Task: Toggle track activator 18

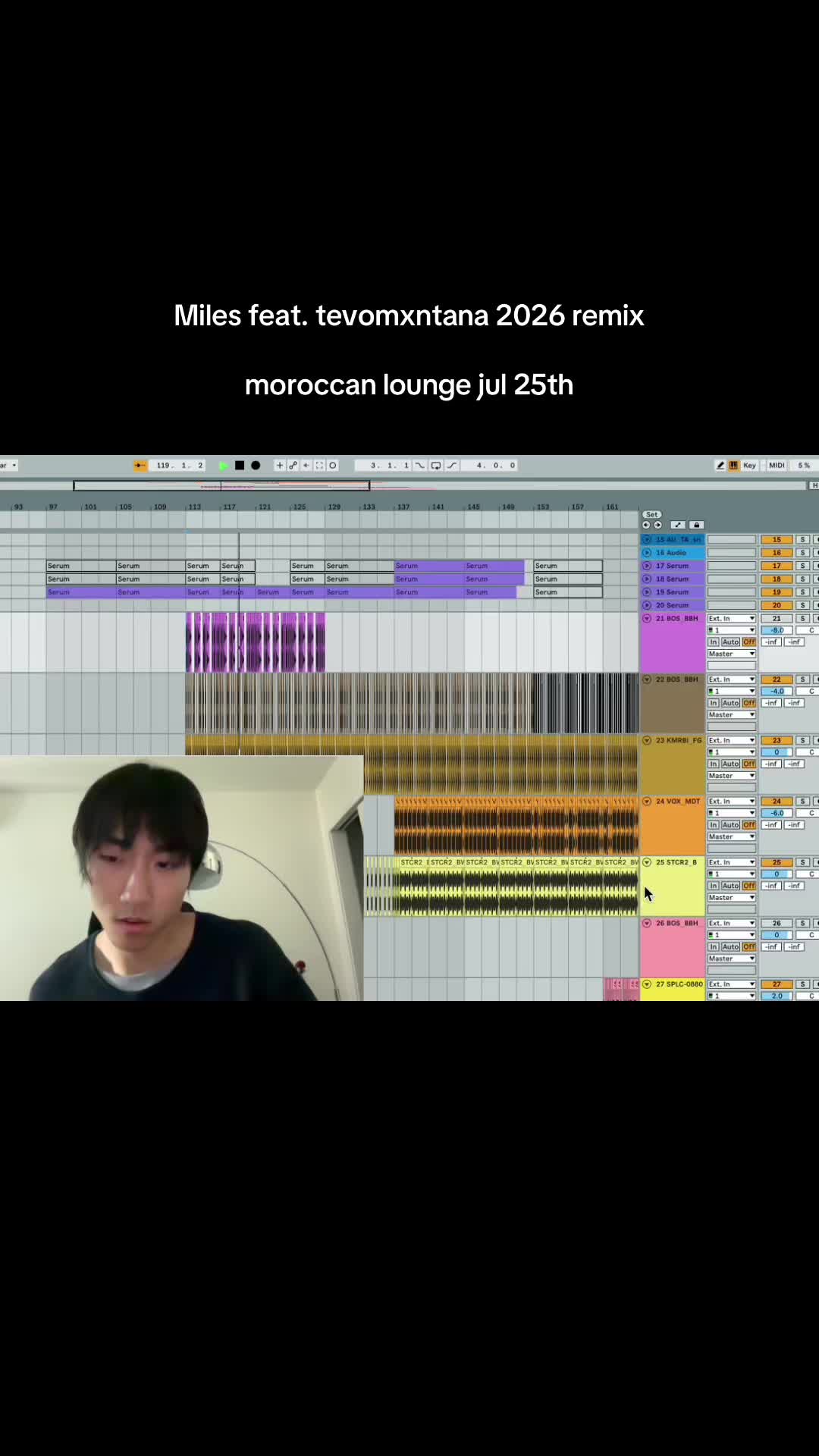Action: click(x=777, y=579)
